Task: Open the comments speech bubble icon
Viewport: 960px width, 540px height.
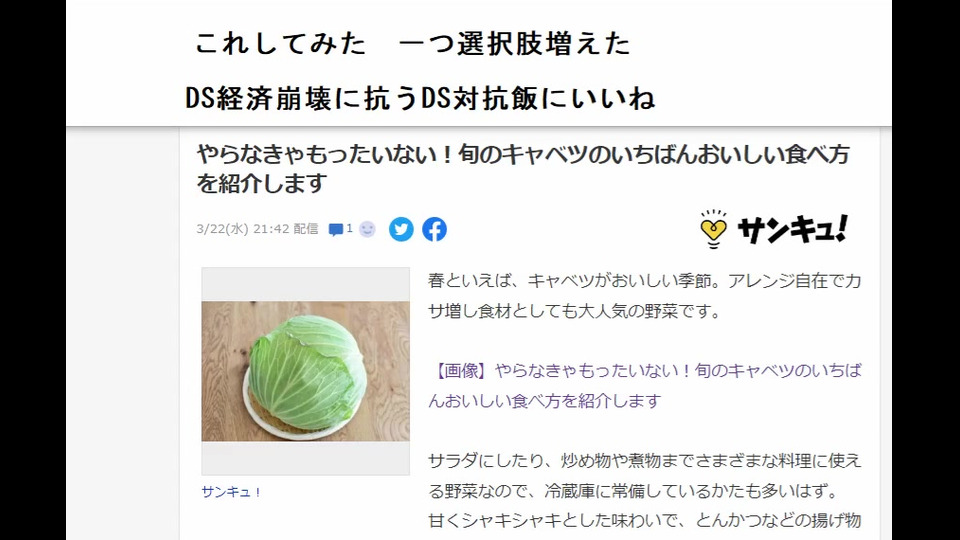Action: point(336,230)
